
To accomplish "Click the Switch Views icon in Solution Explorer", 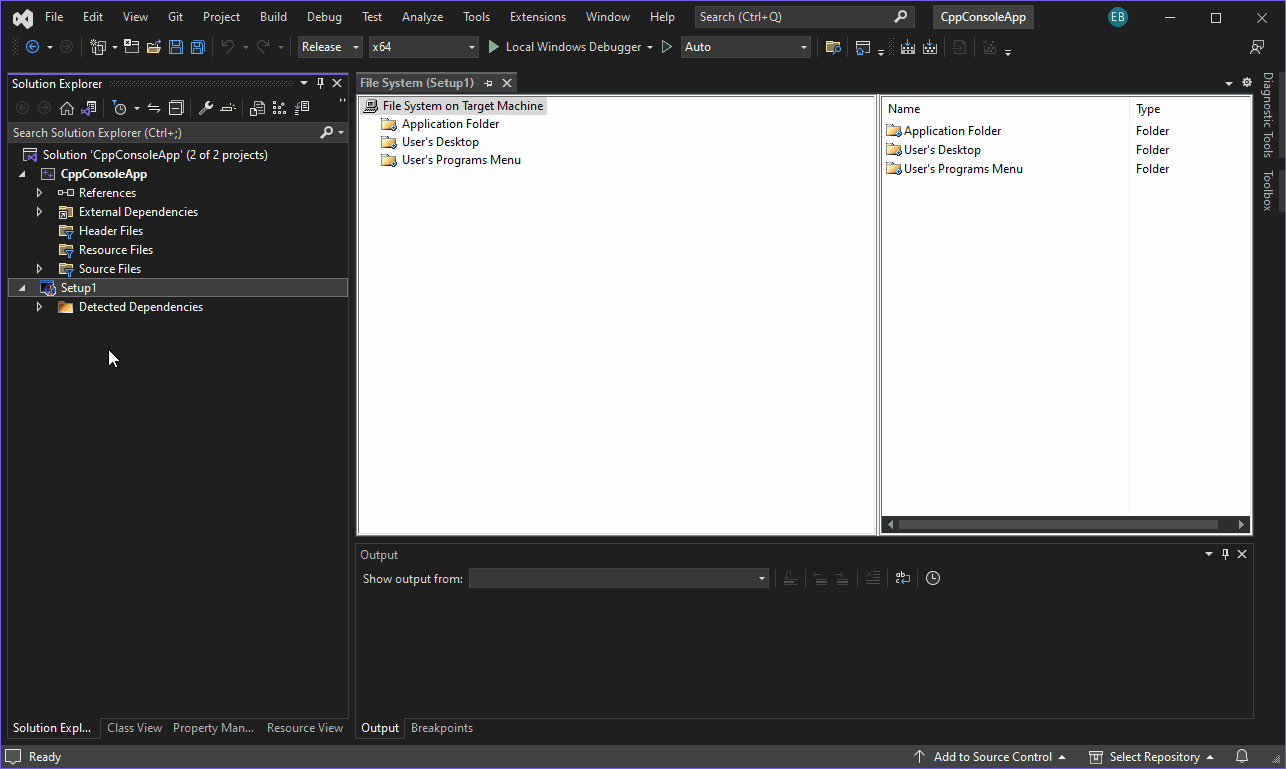I will pos(88,108).
